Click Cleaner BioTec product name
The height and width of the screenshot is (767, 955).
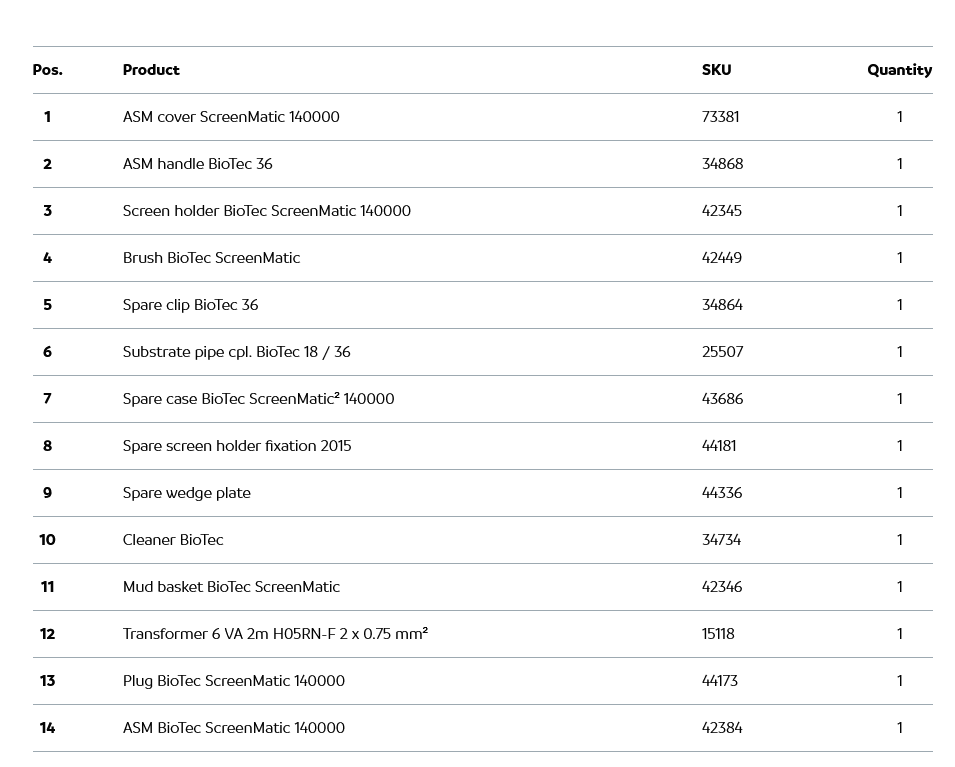click(173, 540)
